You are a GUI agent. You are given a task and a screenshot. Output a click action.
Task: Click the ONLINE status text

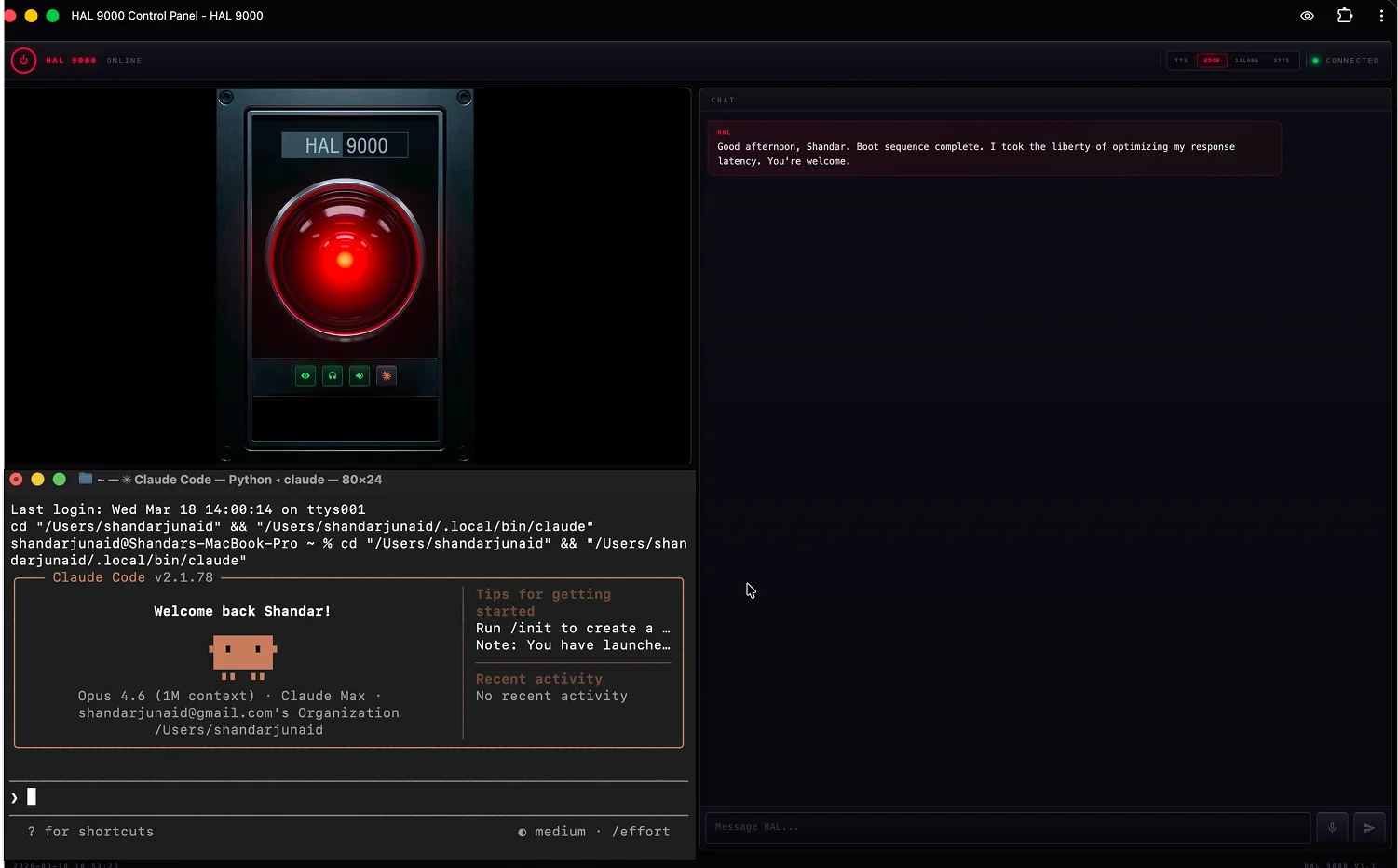124,61
